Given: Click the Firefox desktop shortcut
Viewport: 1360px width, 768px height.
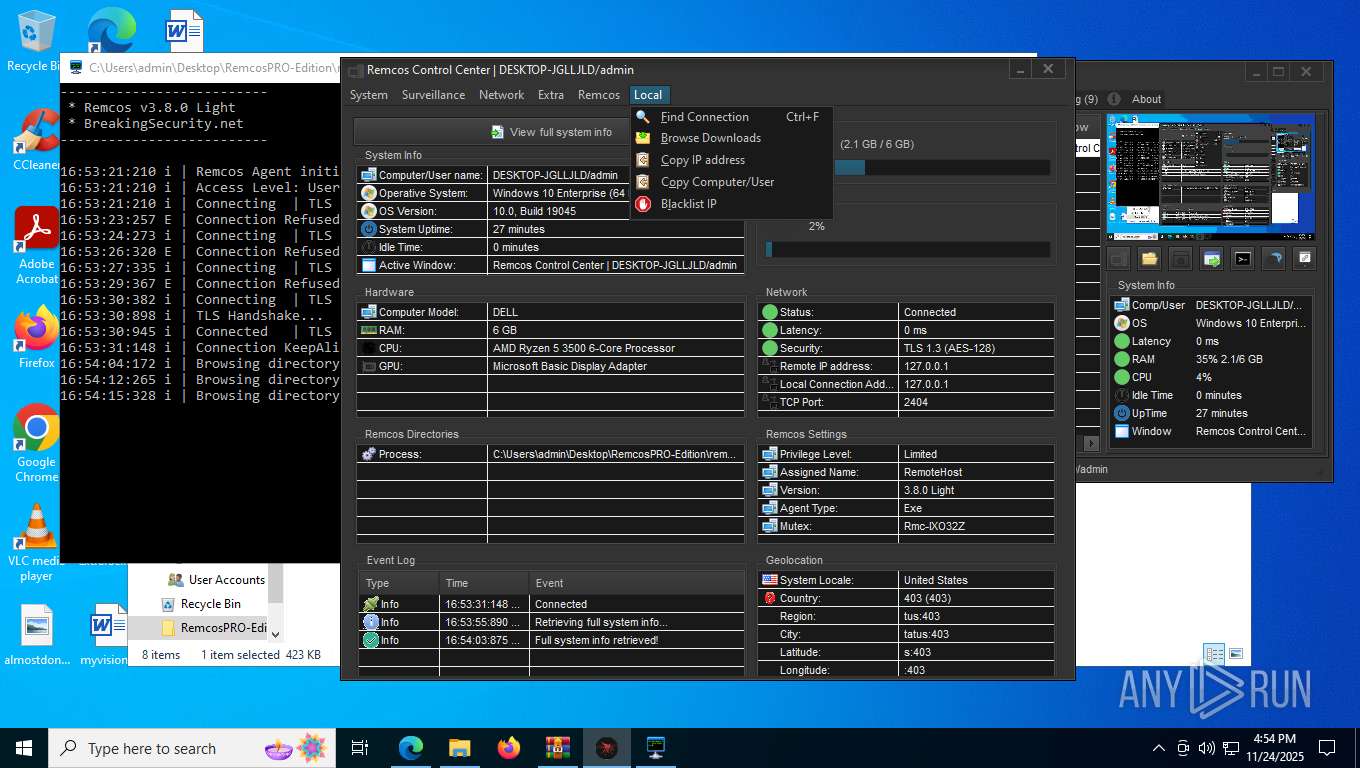Looking at the screenshot, I should click(37, 338).
